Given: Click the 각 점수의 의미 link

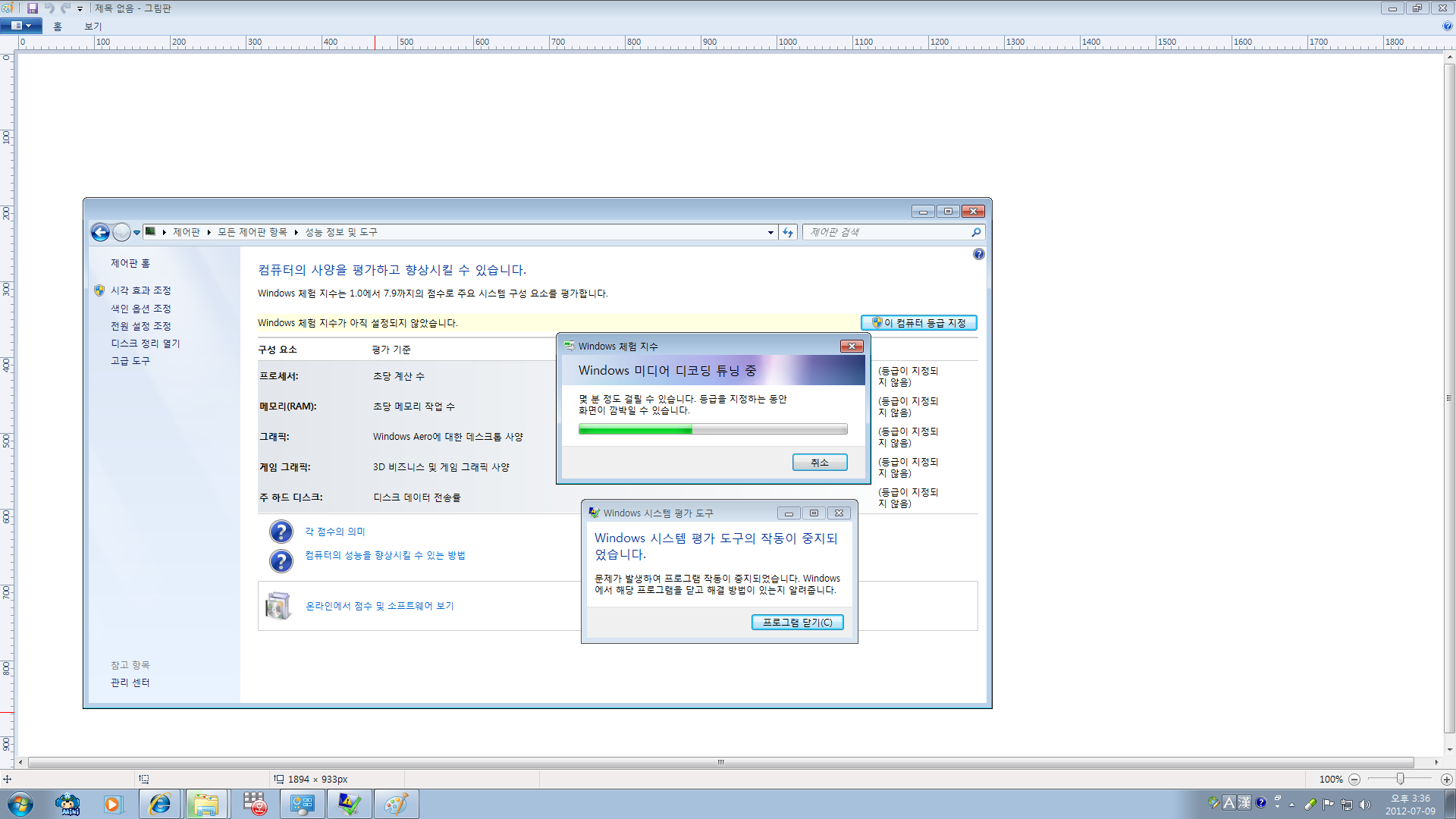Looking at the screenshot, I should (335, 532).
